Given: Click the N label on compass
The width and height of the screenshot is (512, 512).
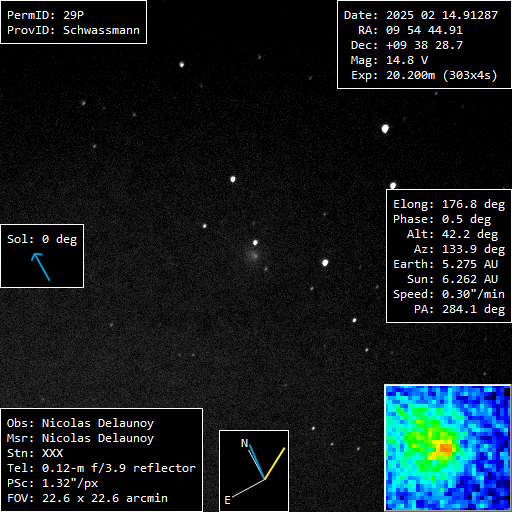Looking at the screenshot, I should [x=245, y=443].
